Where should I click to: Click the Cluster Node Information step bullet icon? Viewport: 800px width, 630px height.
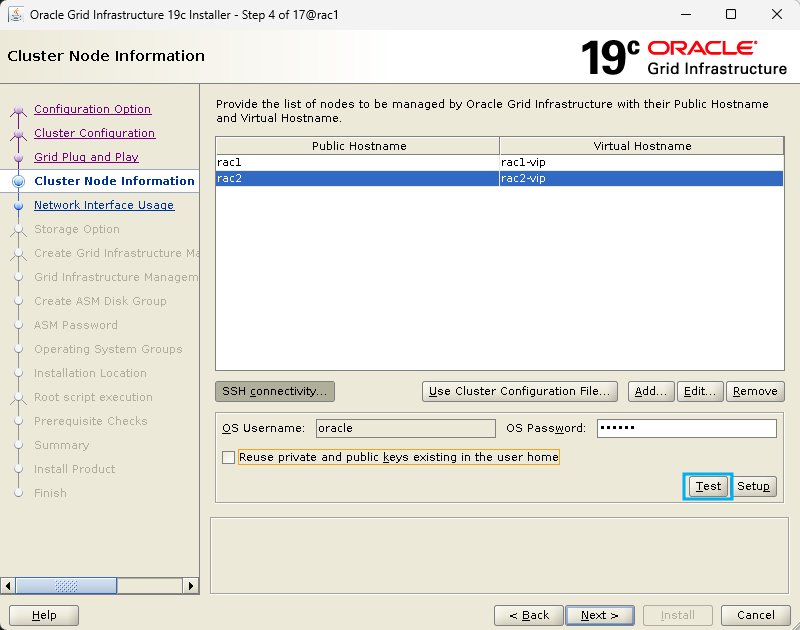pyautogui.click(x=19, y=181)
